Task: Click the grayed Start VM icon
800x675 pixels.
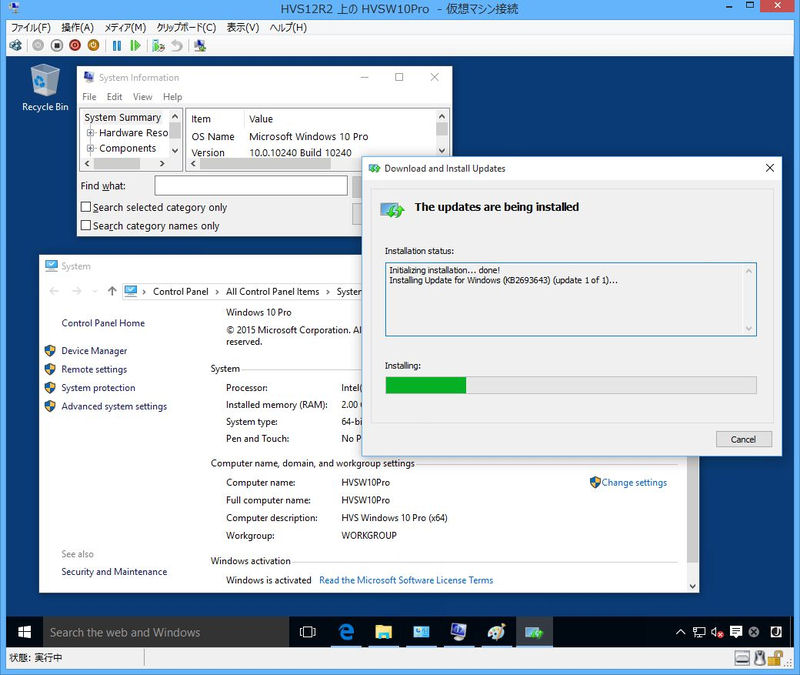Action: coord(38,45)
